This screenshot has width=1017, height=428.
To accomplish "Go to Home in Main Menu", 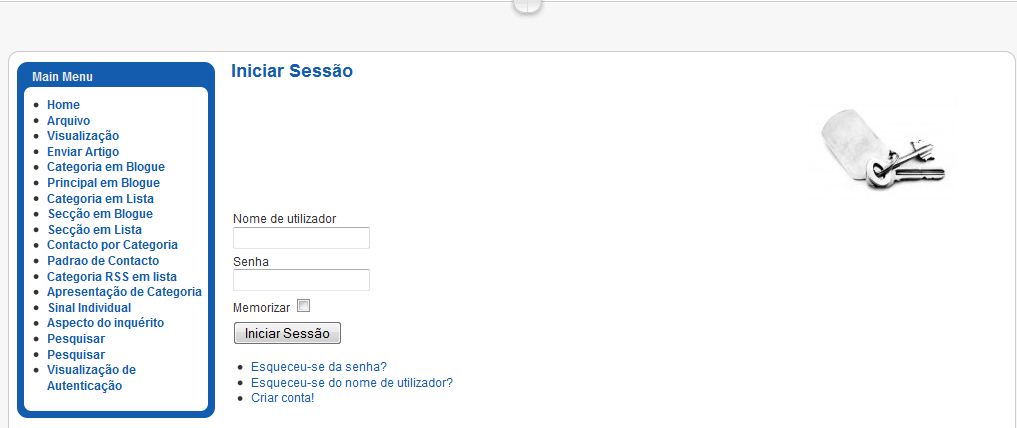I will point(64,105).
